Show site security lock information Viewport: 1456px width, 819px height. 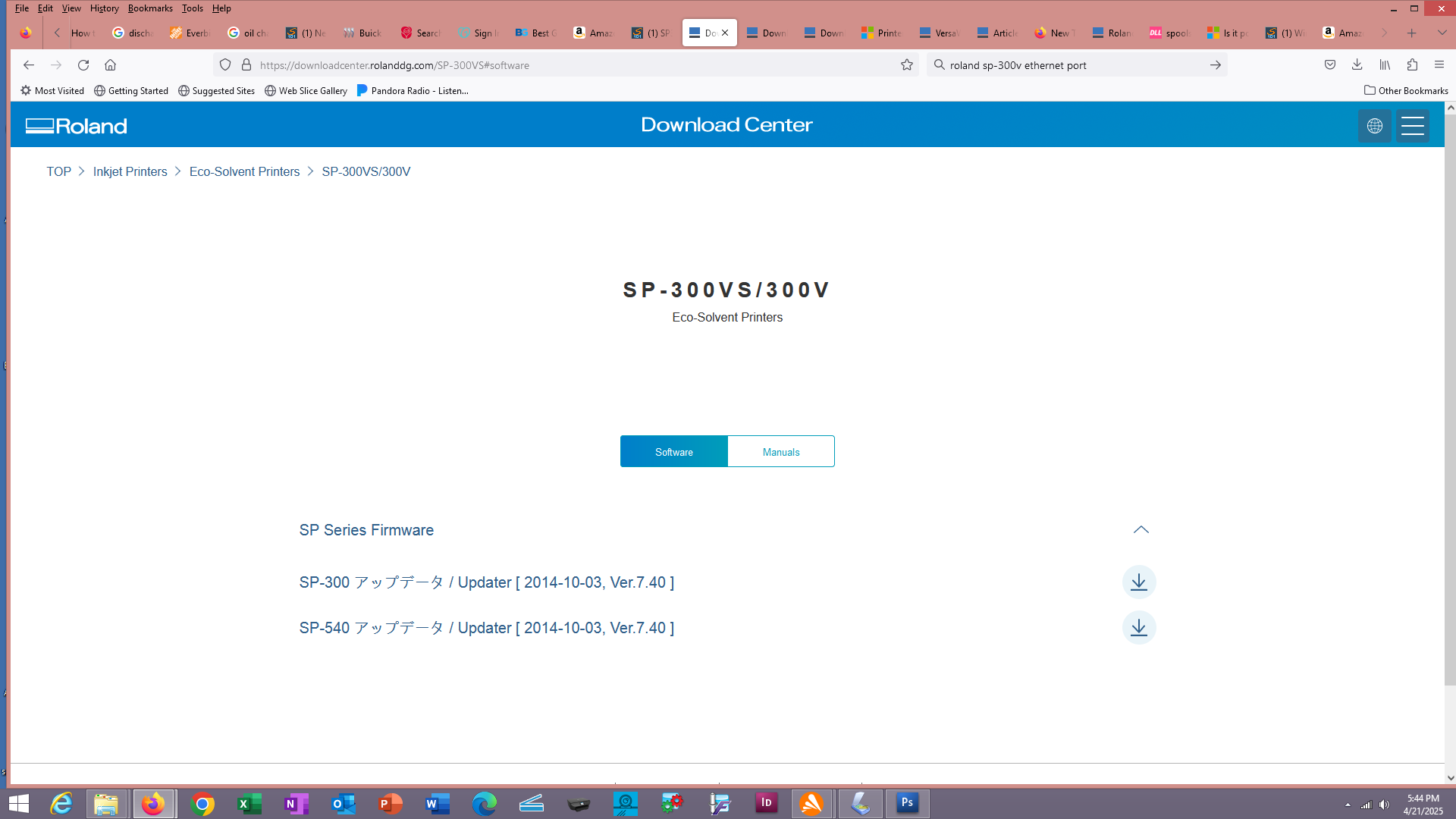coord(246,65)
